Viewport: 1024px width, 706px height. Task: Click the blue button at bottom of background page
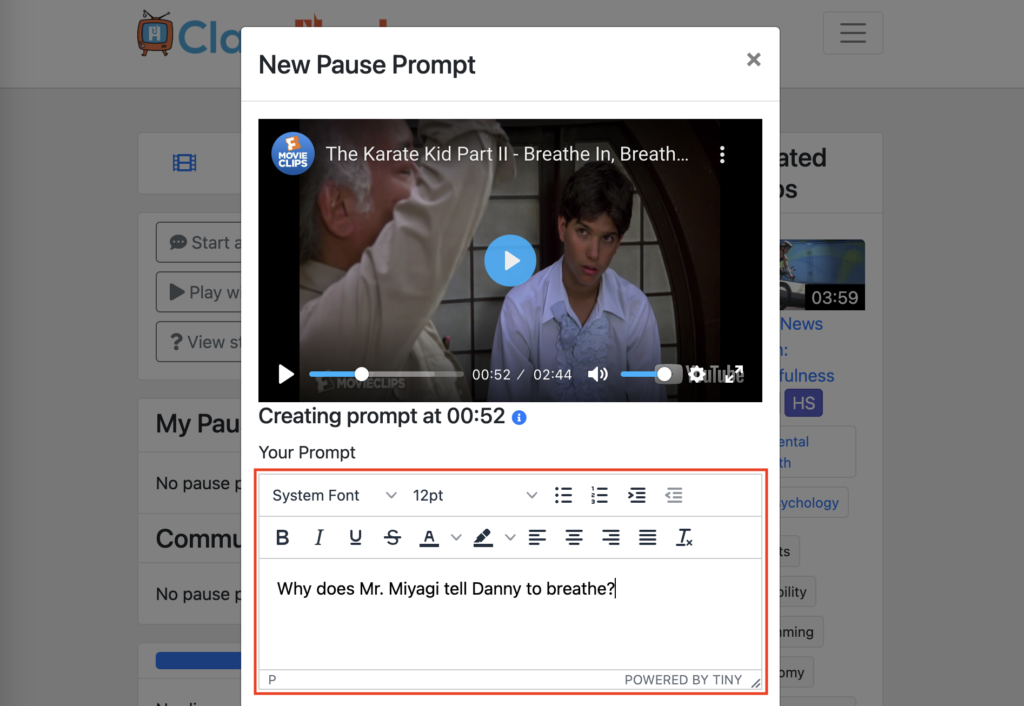199,660
